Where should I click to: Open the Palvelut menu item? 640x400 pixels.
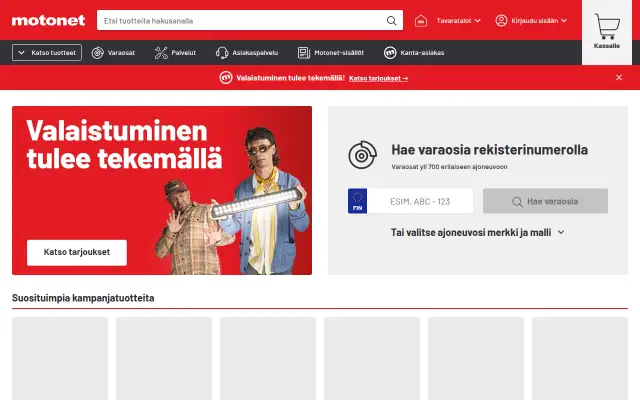(175, 53)
